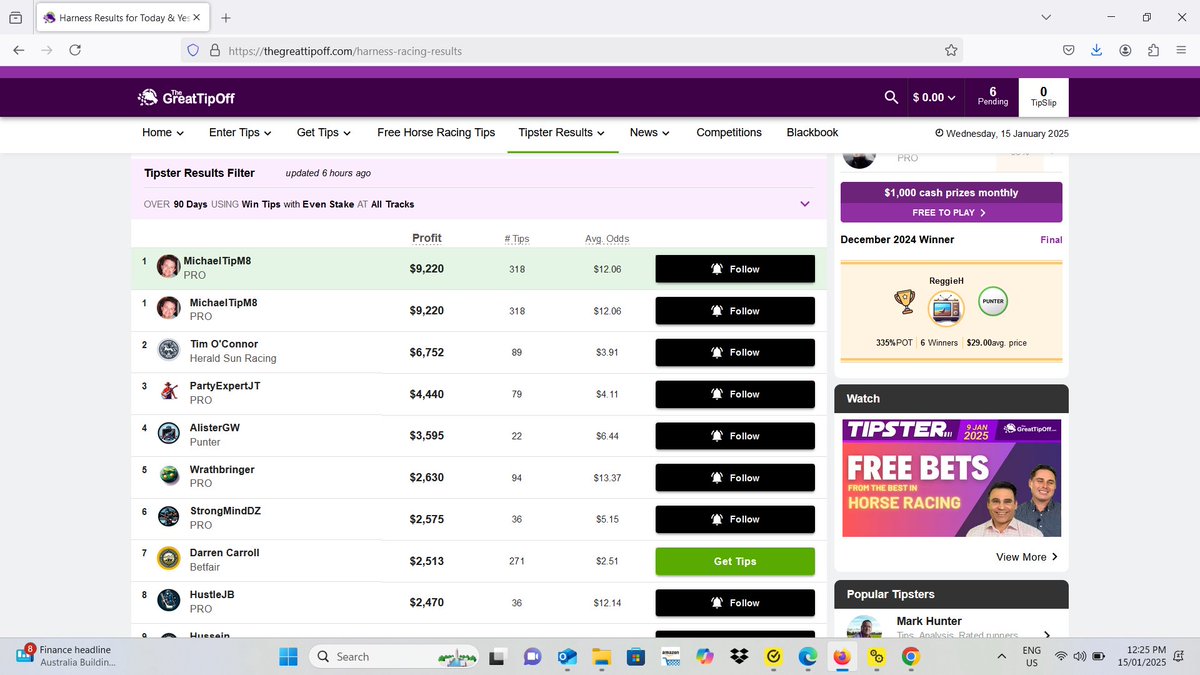Follow Tim O'Connor
The width and height of the screenshot is (1200, 675).
click(735, 352)
